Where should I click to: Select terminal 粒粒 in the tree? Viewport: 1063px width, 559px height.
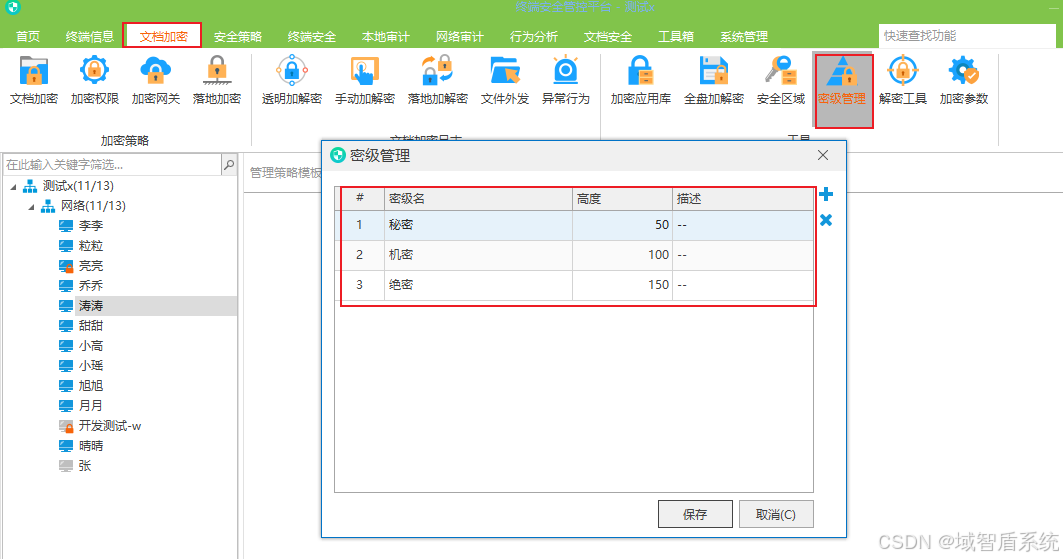click(91, 246)
